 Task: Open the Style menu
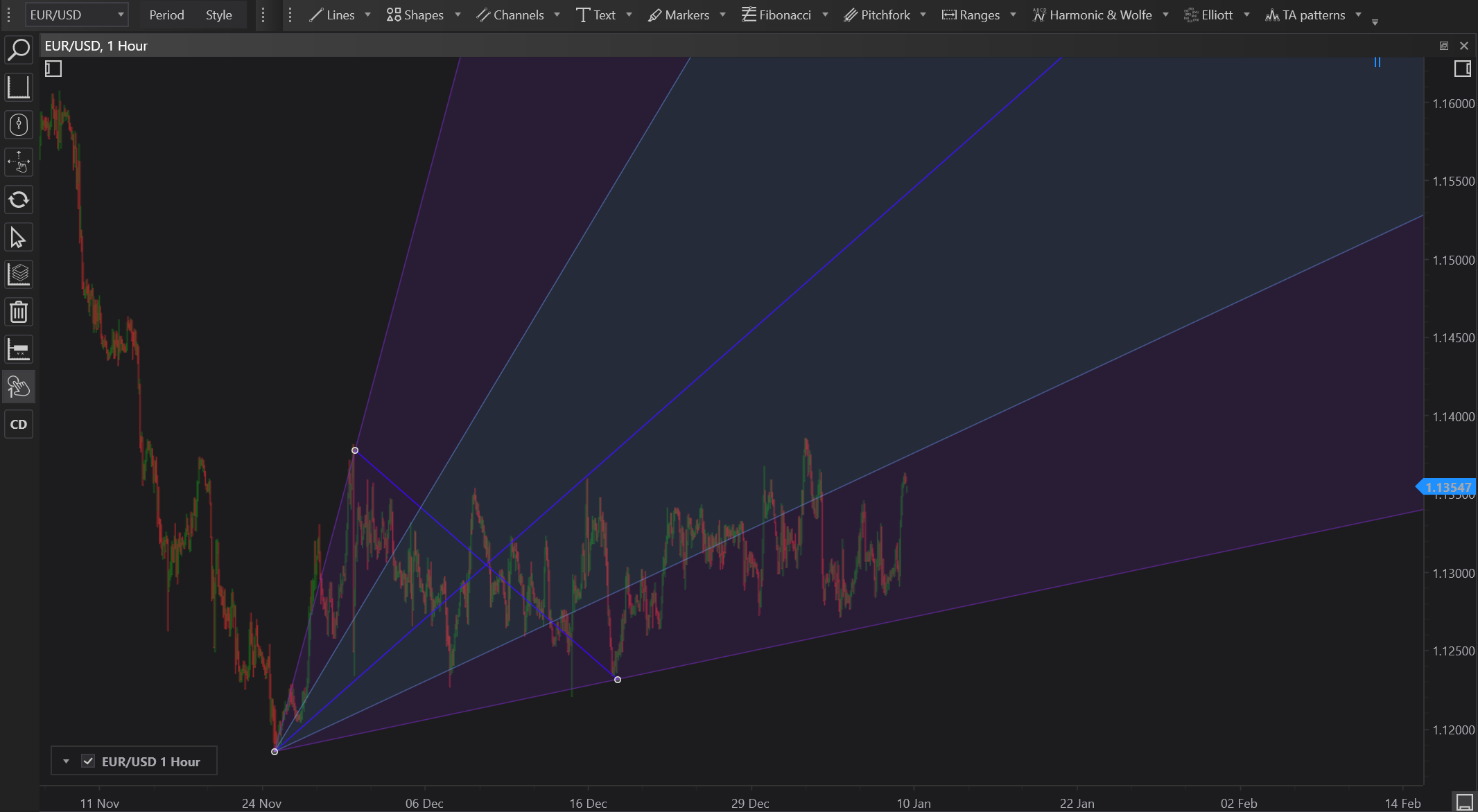(x=218, y=15)
